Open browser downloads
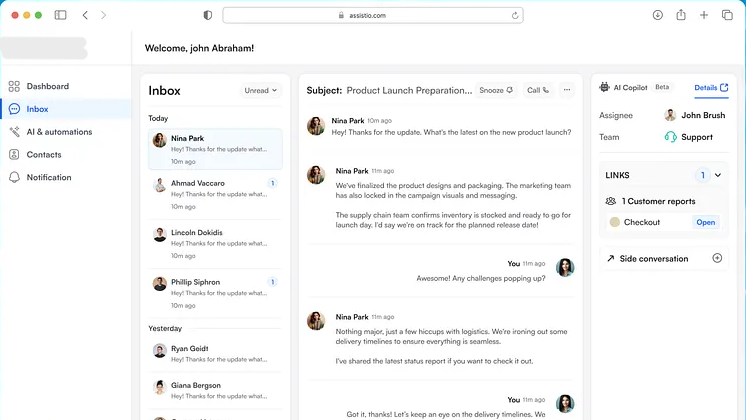This screenshot has height=420, width=746. pyautogui.click(x=658, y=15)
